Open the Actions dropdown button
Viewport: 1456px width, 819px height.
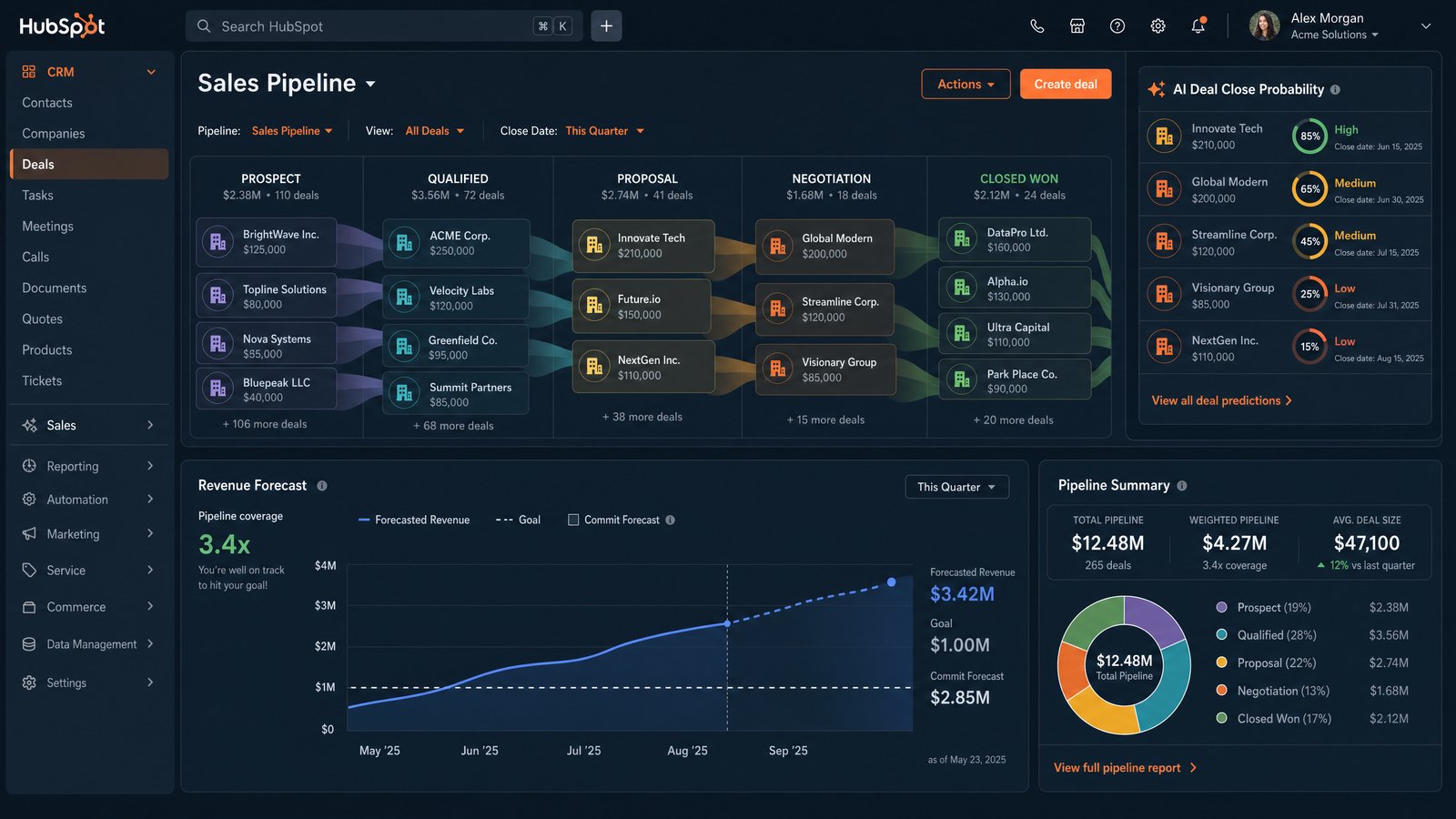[966, 84]
